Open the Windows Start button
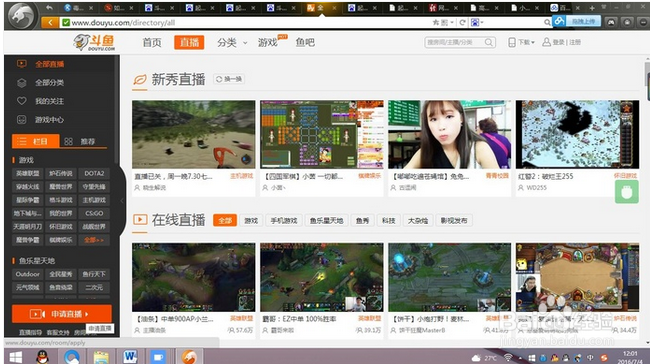Screen dimensions: 650x364 click(x=15, y=357)
